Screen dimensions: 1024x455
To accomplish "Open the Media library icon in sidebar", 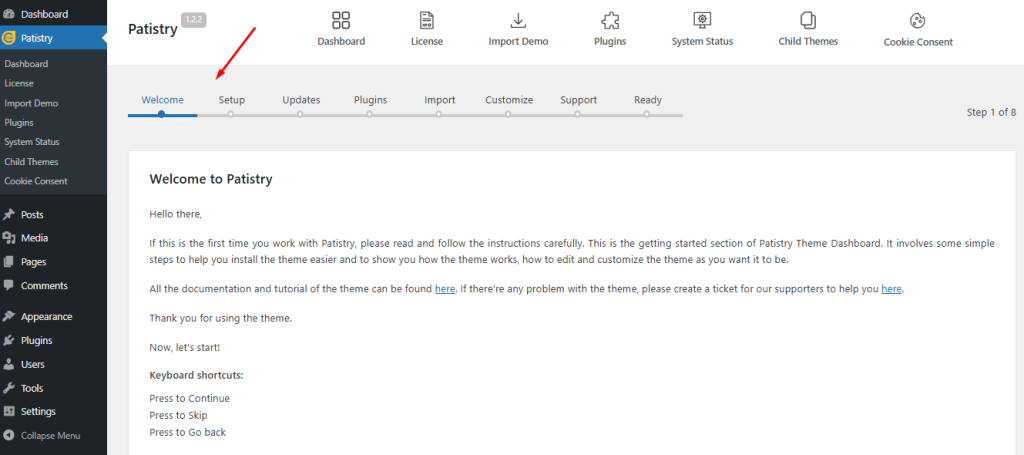I will pos(9,238).
